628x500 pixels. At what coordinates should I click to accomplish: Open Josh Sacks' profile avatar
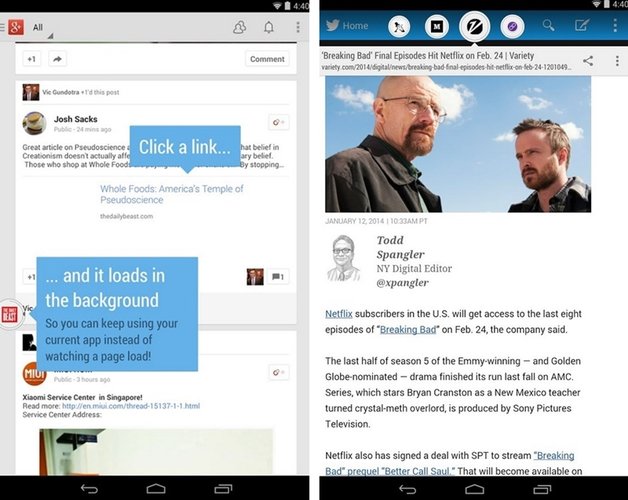(34, 123)
